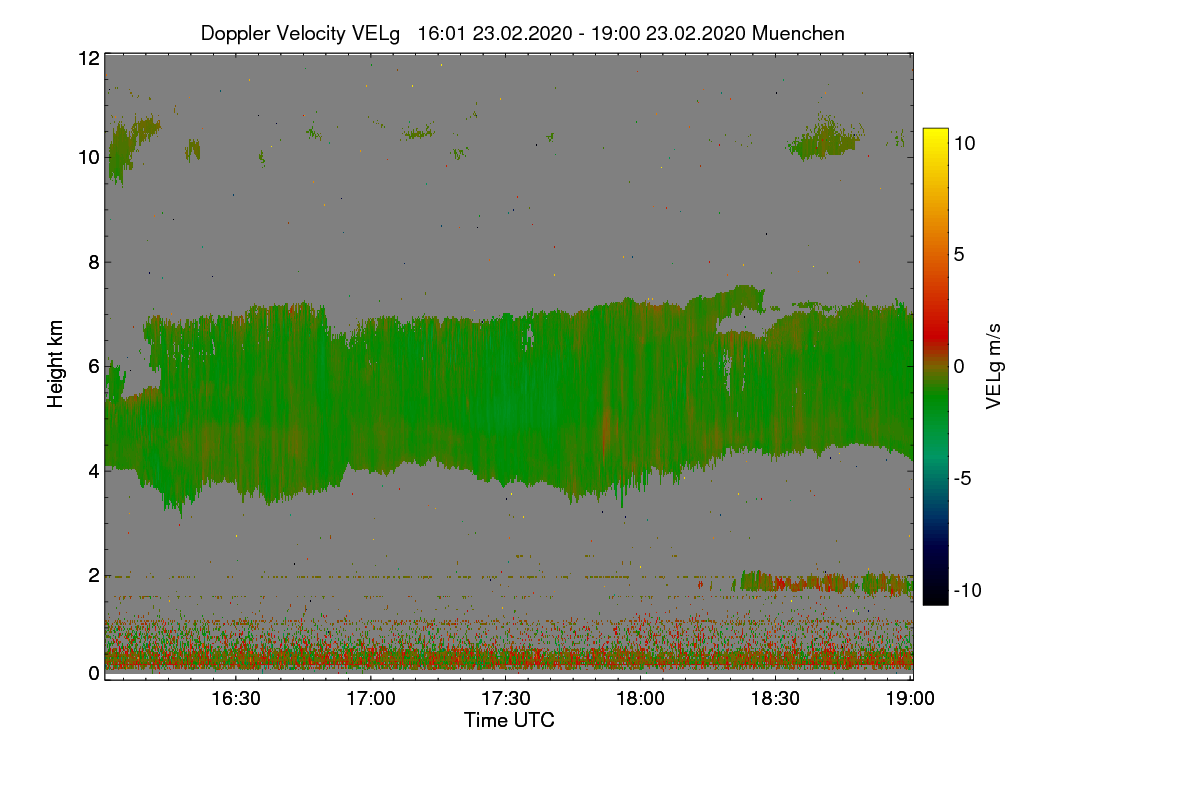Select the 19:00 time axis label
Image resolution: width=1200 pixels, height=800 pixels.
[x=910, y=698]
